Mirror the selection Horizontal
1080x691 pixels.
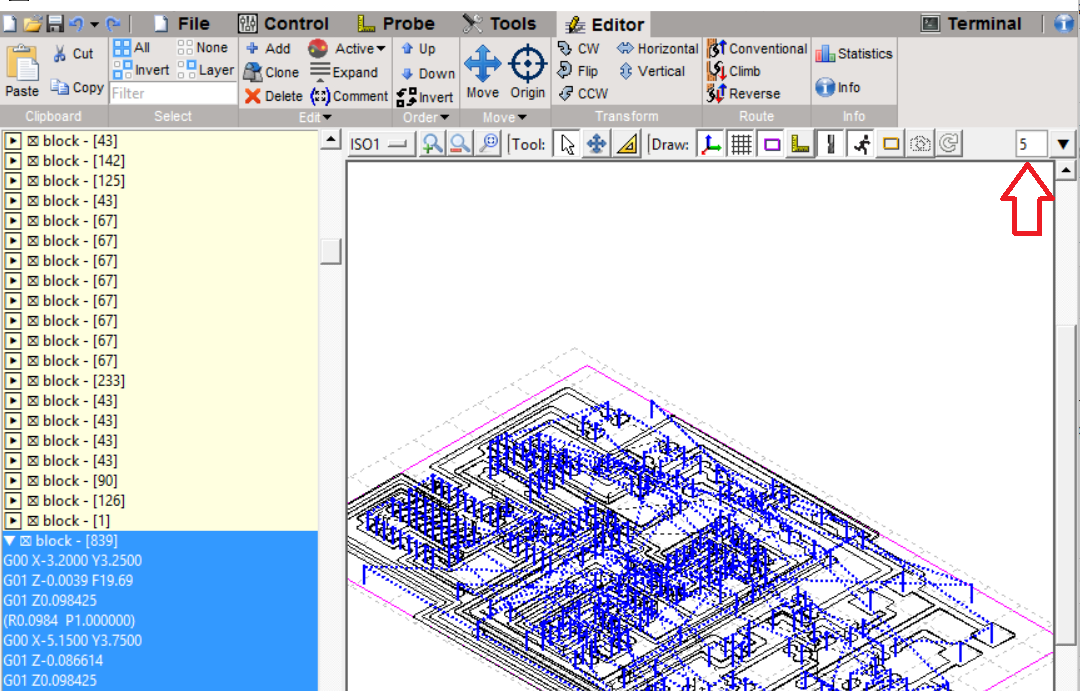pos(658,48)
